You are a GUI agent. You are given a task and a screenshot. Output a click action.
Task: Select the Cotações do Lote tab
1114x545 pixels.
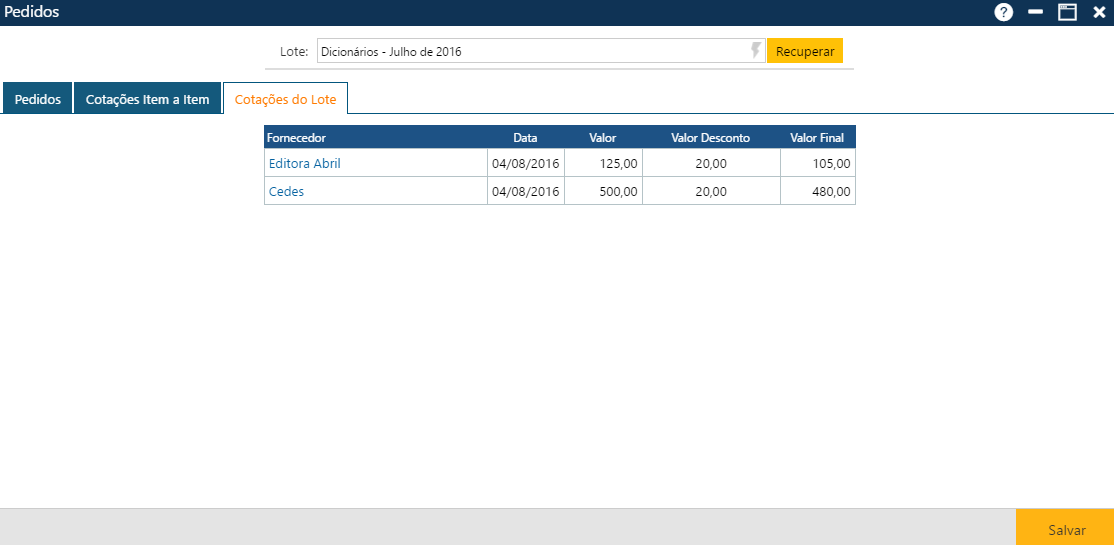285,99
